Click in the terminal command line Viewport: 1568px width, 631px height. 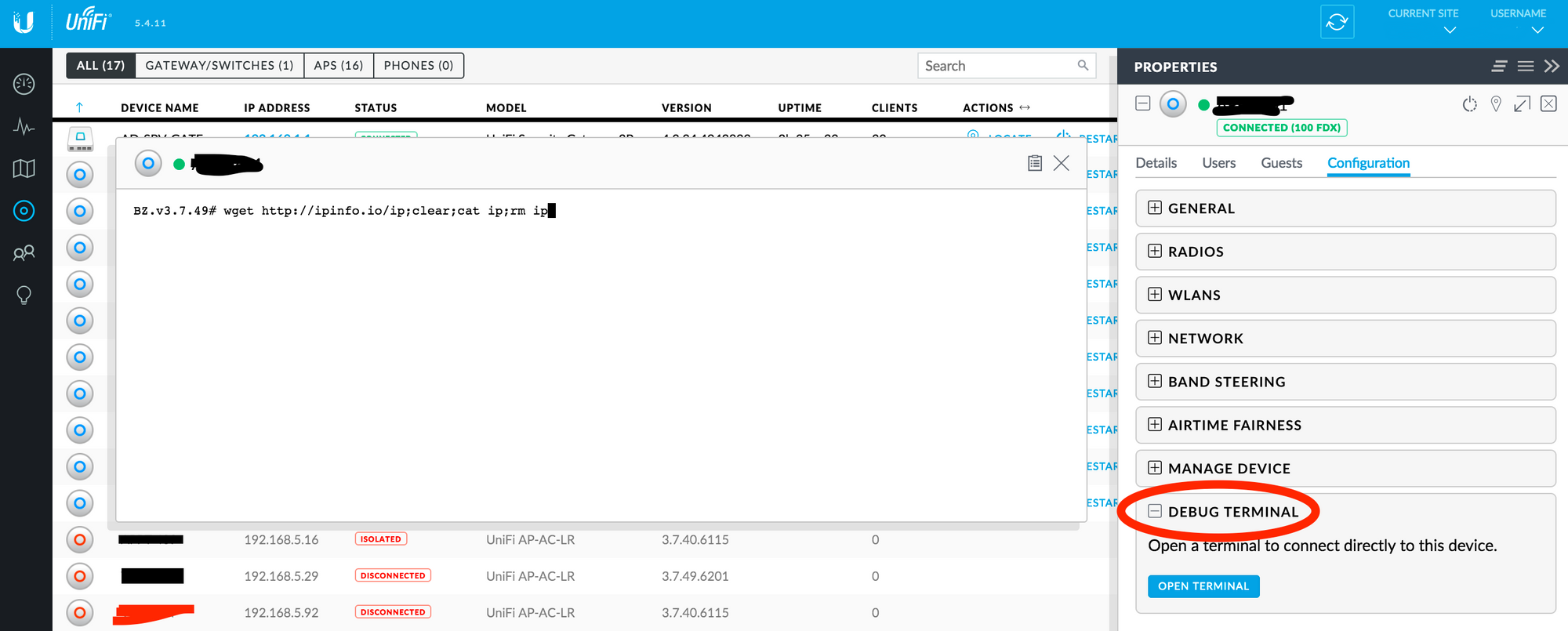[345, 211]
